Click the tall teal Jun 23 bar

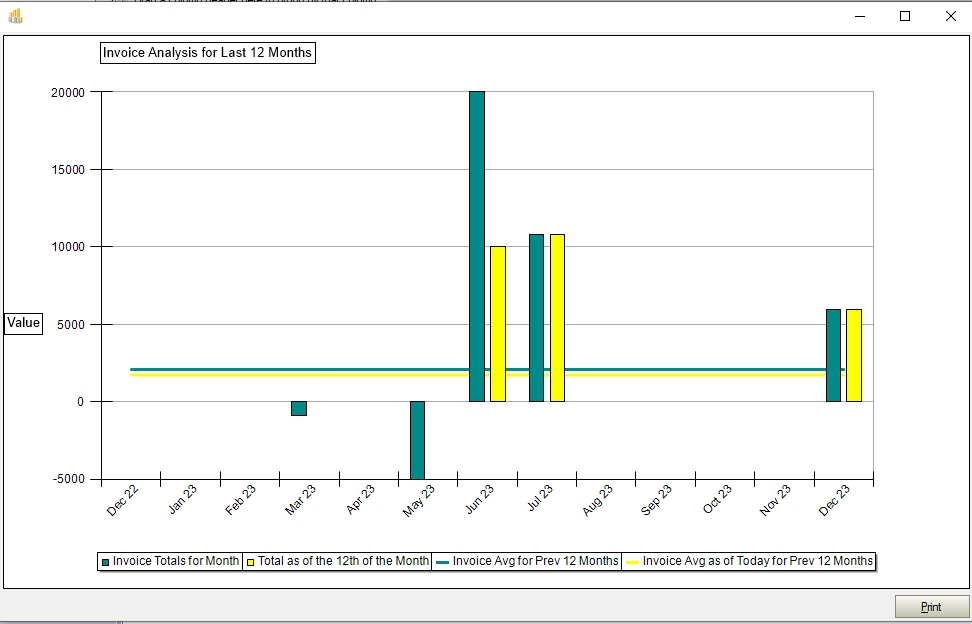[477, 246]
